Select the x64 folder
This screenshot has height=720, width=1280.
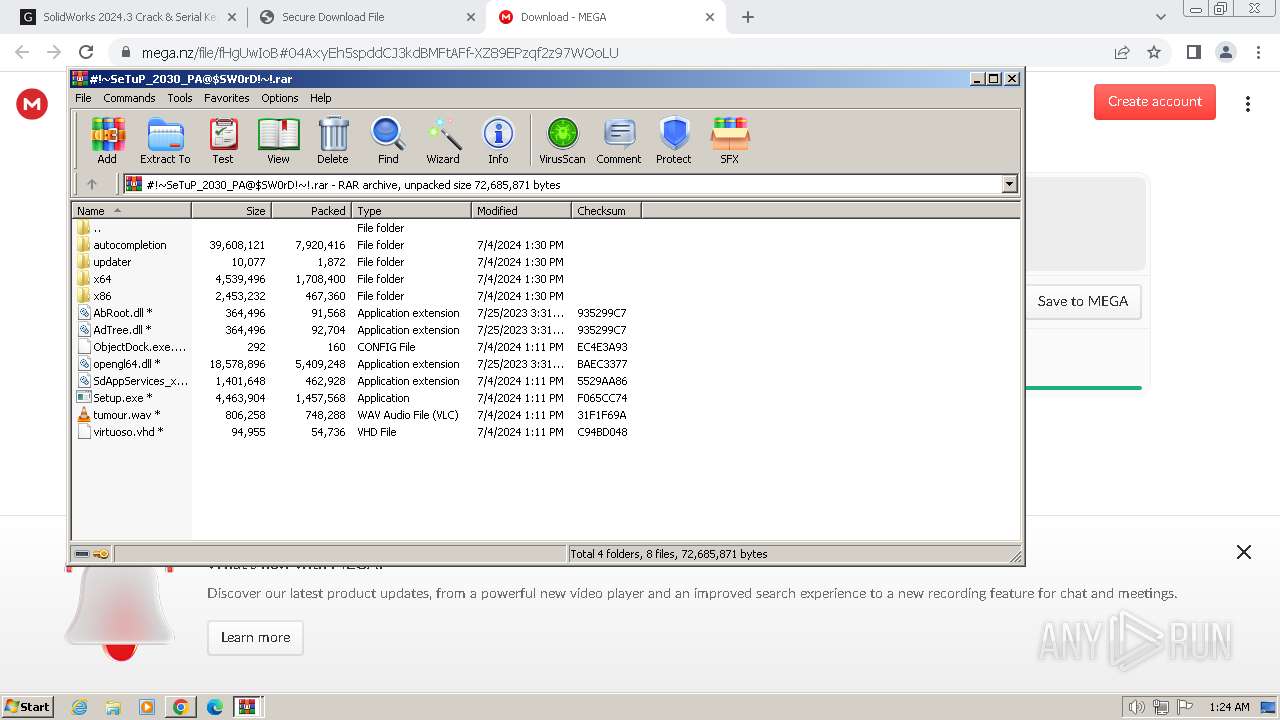point(94,279)
